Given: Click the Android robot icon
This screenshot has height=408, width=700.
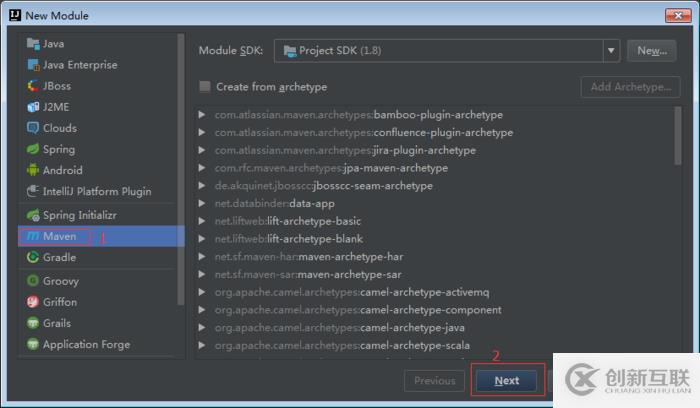Looking at the screenshot, I should [33, 170].
